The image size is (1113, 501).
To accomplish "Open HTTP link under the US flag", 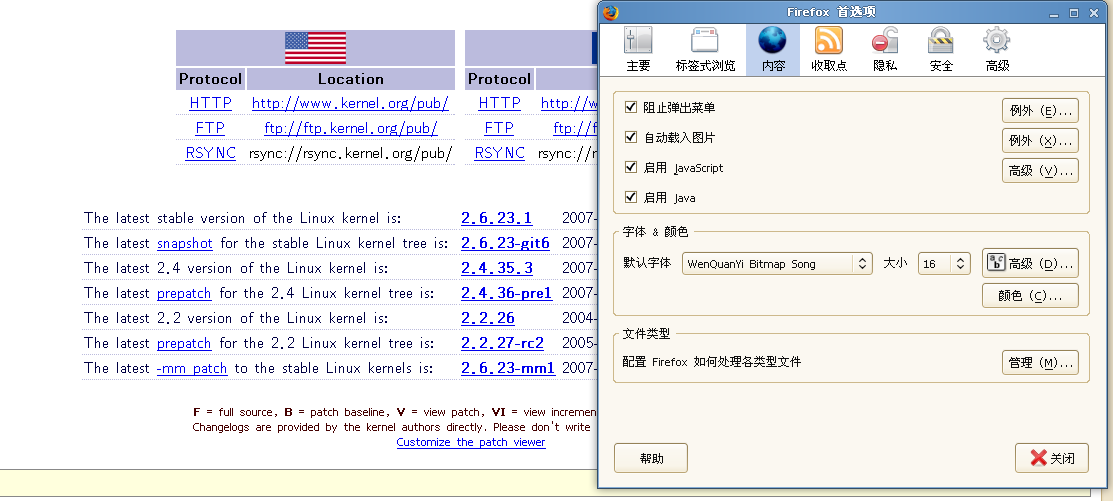I will pyautogui.click(x=210, y=103).
